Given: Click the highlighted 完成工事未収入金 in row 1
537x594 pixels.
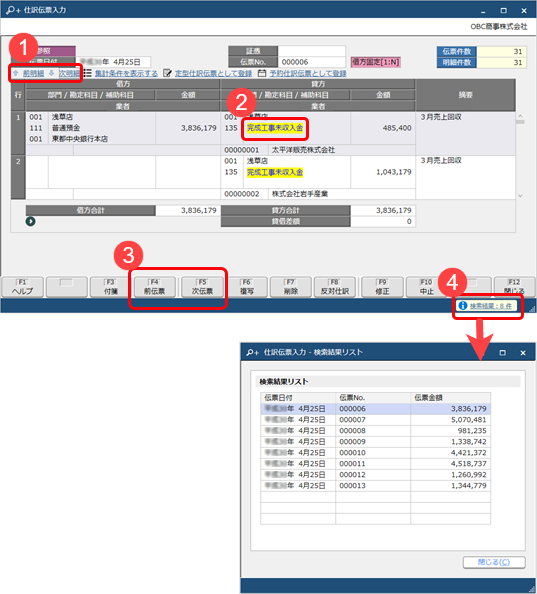Looking at the screenshot, I should (275, 128).
